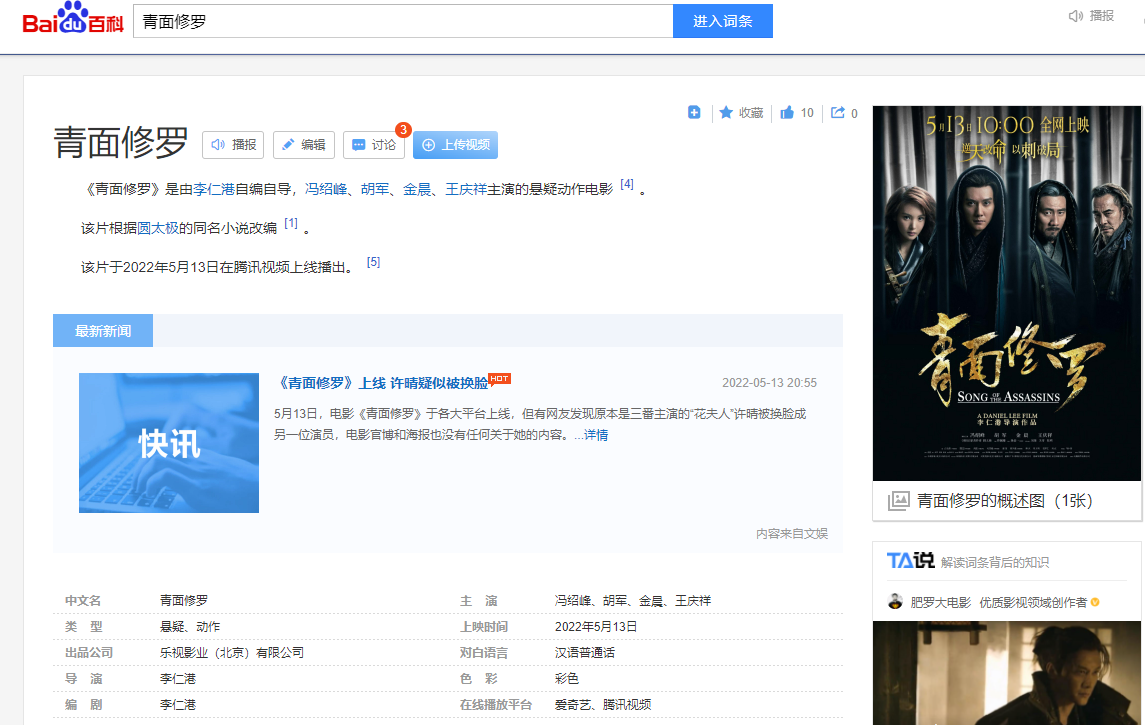Click the 2022年5月13日 release date value
This screenshot has height=725, width=1145.
(596, 626)
